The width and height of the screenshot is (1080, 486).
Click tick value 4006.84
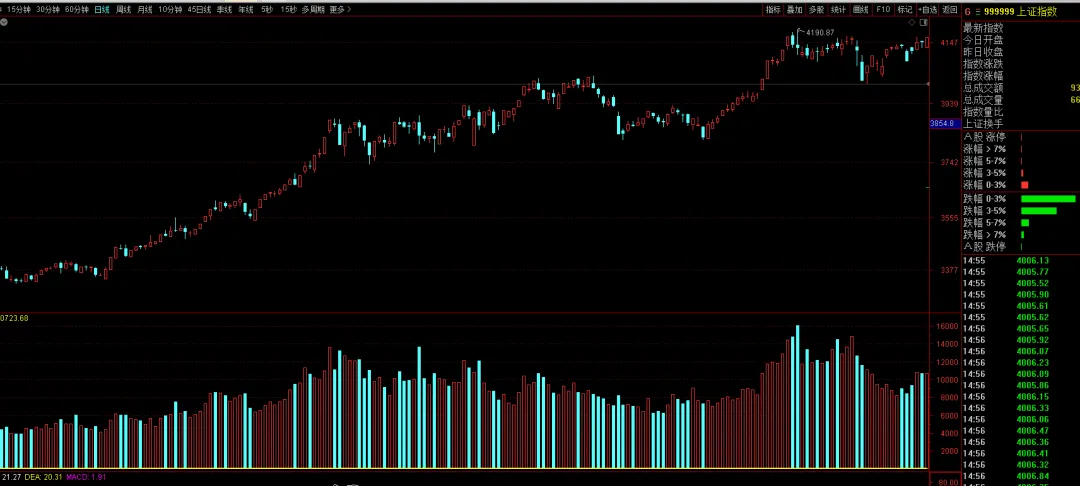1032,476
